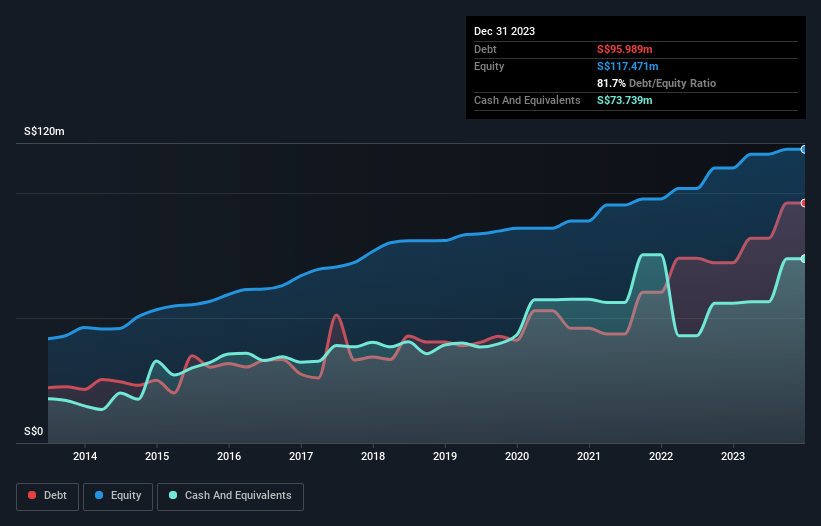
Task: Toggle the Equity series legend button
Action: [118, 496]
